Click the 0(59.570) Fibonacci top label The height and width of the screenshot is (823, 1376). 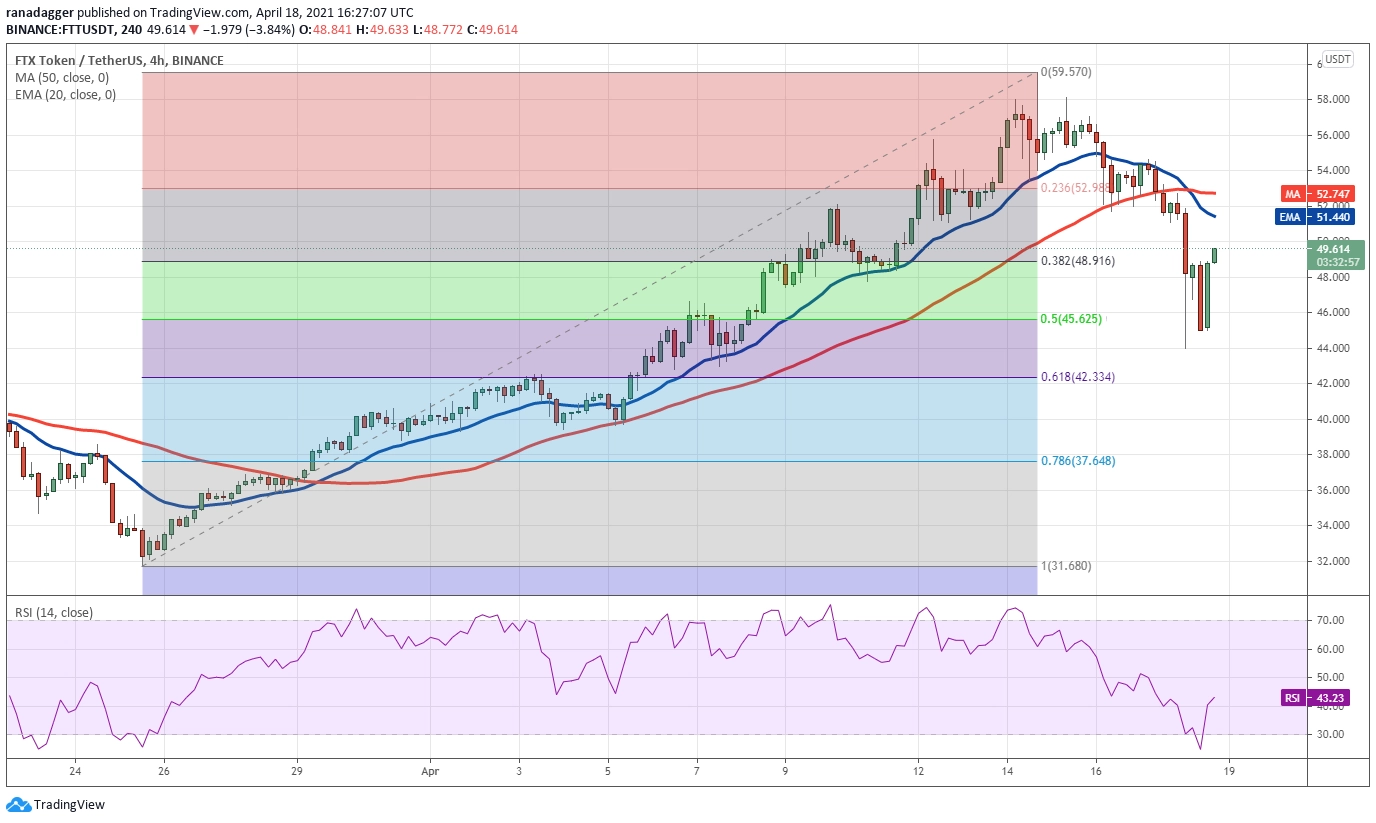pos(1065,72)
